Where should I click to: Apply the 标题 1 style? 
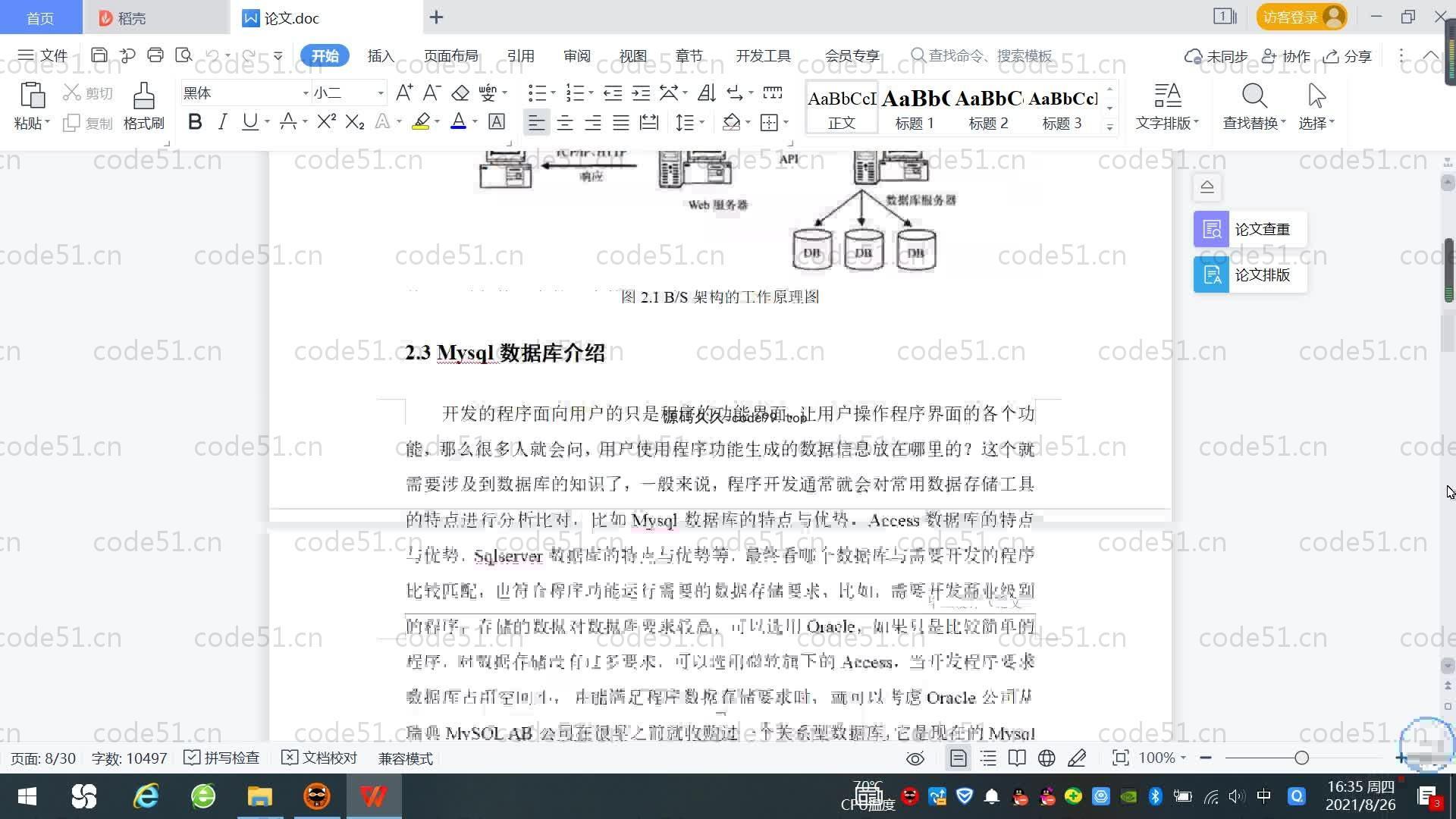pyautogui.click(x=915, y=108)
